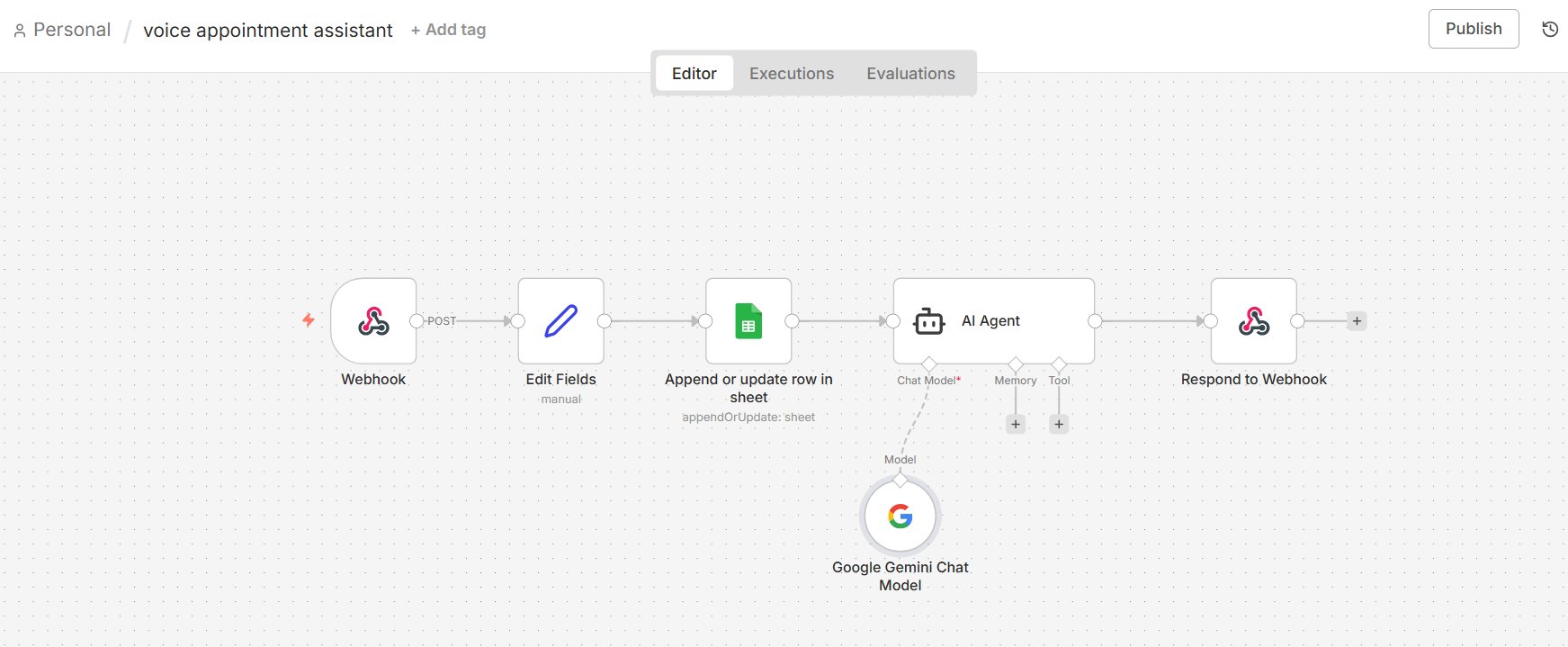Click the AI Agent output connector
The width and height of the screenshot is (1568, 647).
(1095, 321)
